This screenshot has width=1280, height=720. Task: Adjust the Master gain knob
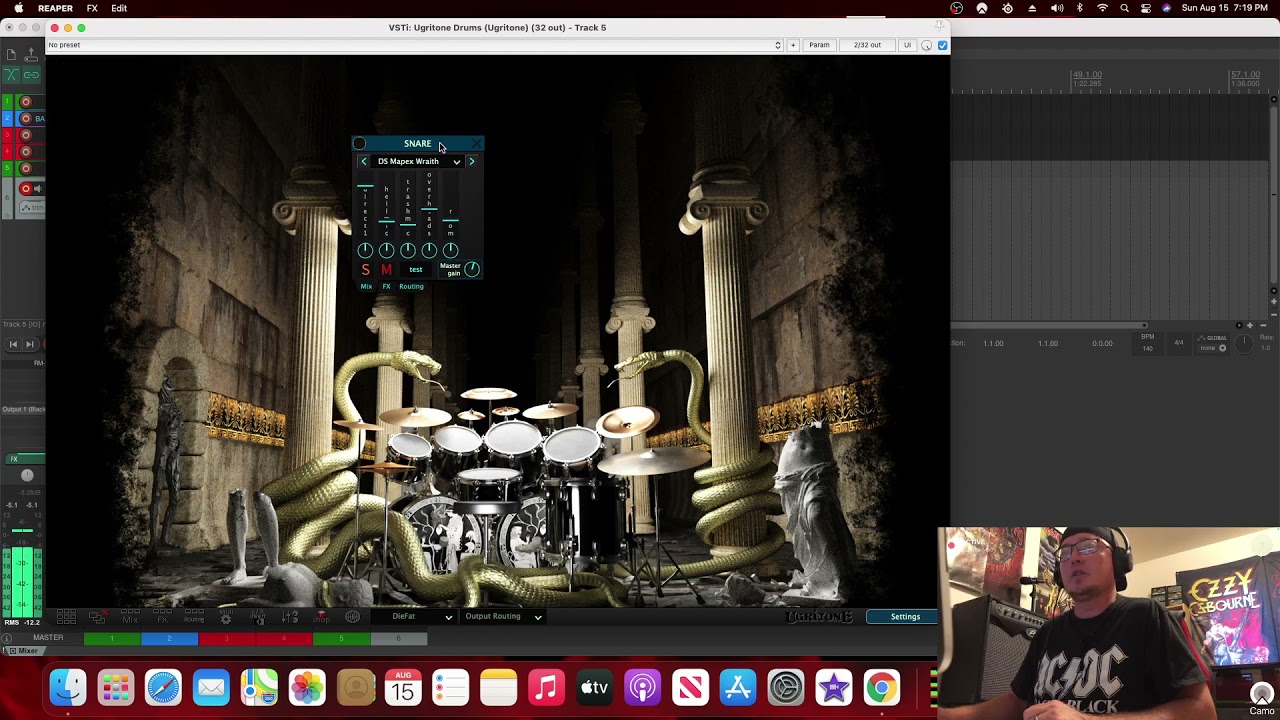pyautogui.click(x=472, y=269)
